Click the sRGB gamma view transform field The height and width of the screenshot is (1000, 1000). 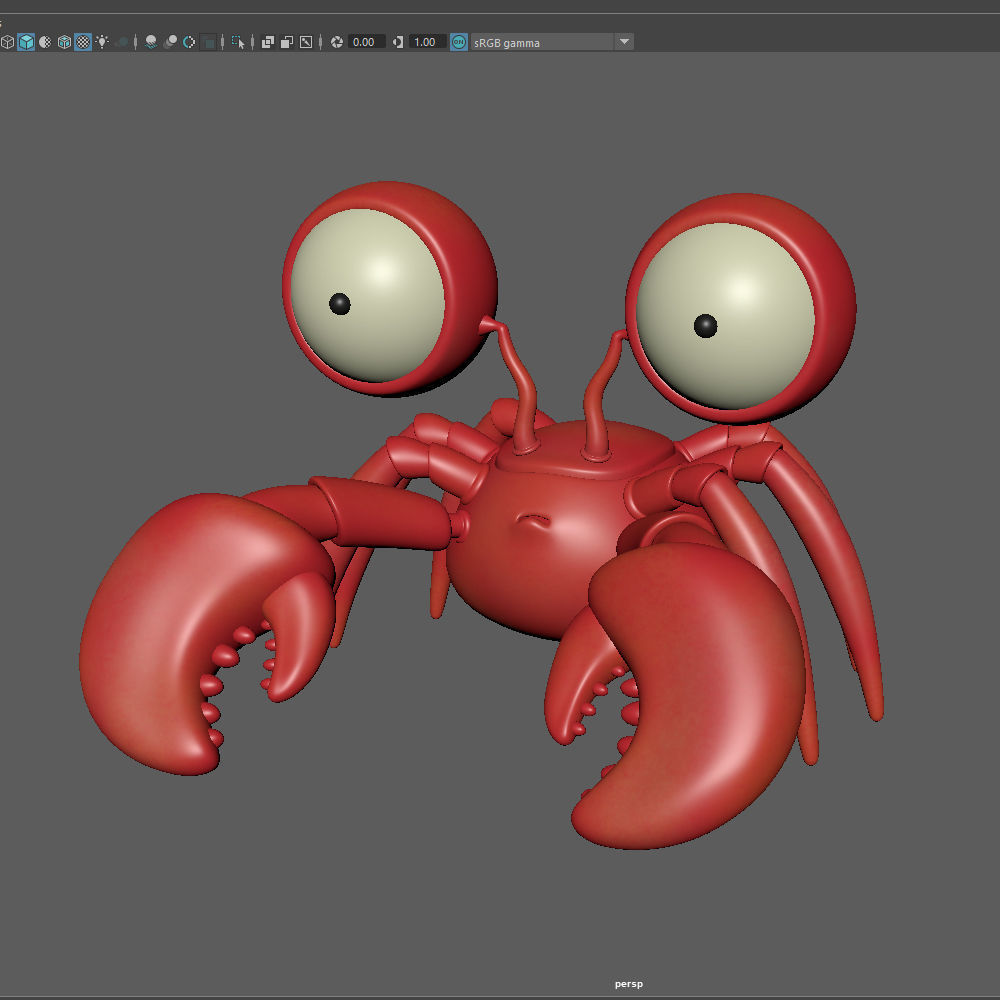click(x=541, y=43)
